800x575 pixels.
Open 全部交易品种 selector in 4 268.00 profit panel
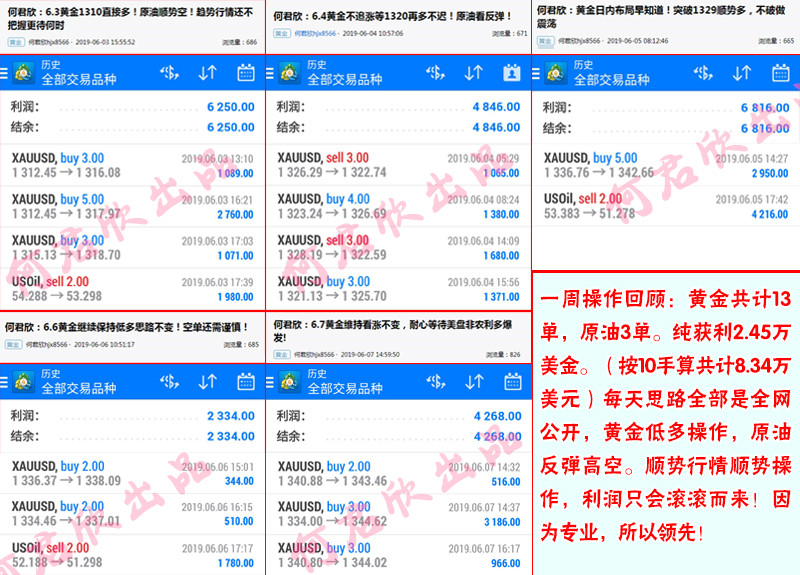[x=345, y=388]
